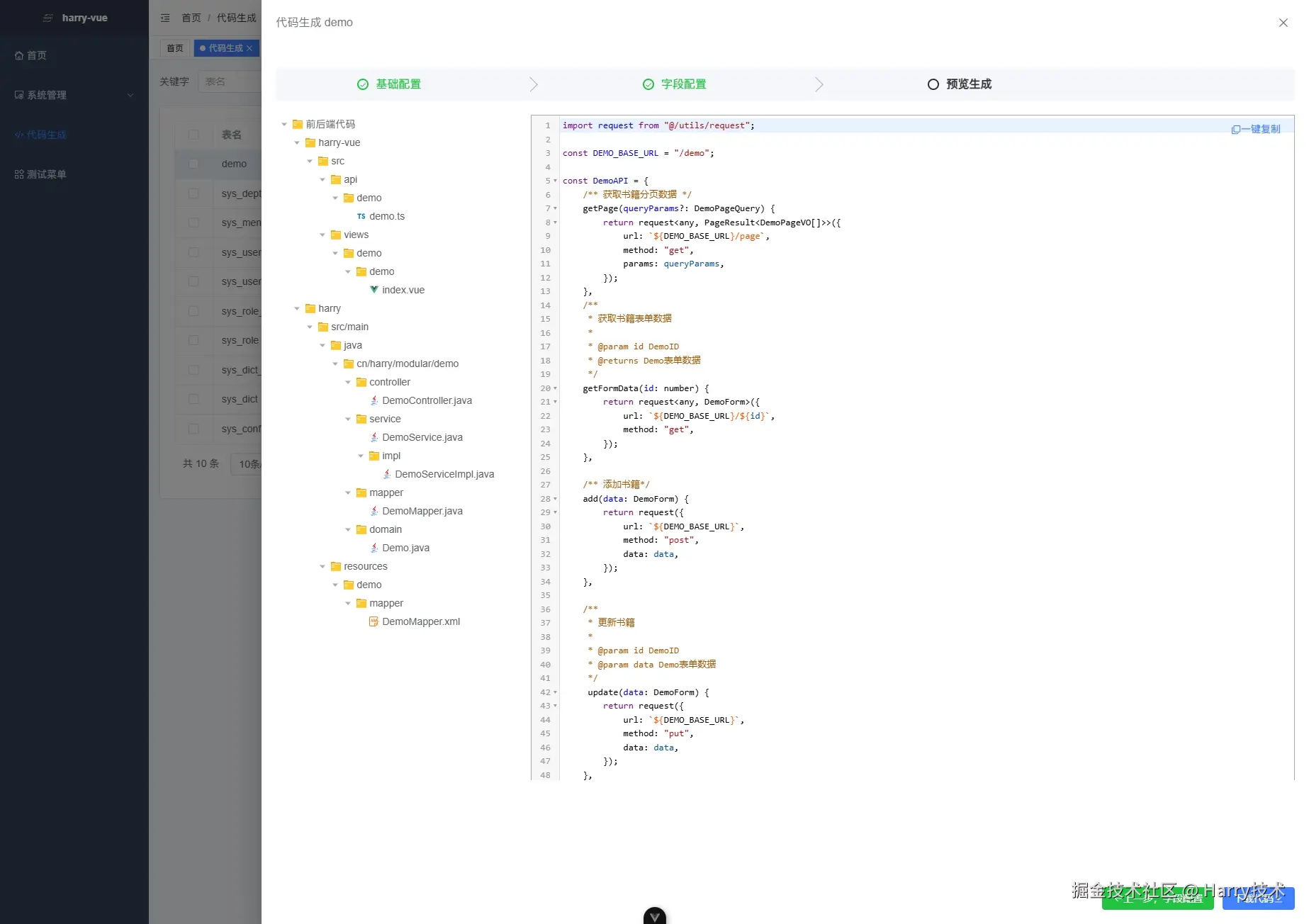Viewport: 1309px width, 924px height.
Task: Open DemoServiceImpl.java via its Java icon
Action: click(387, 474)
